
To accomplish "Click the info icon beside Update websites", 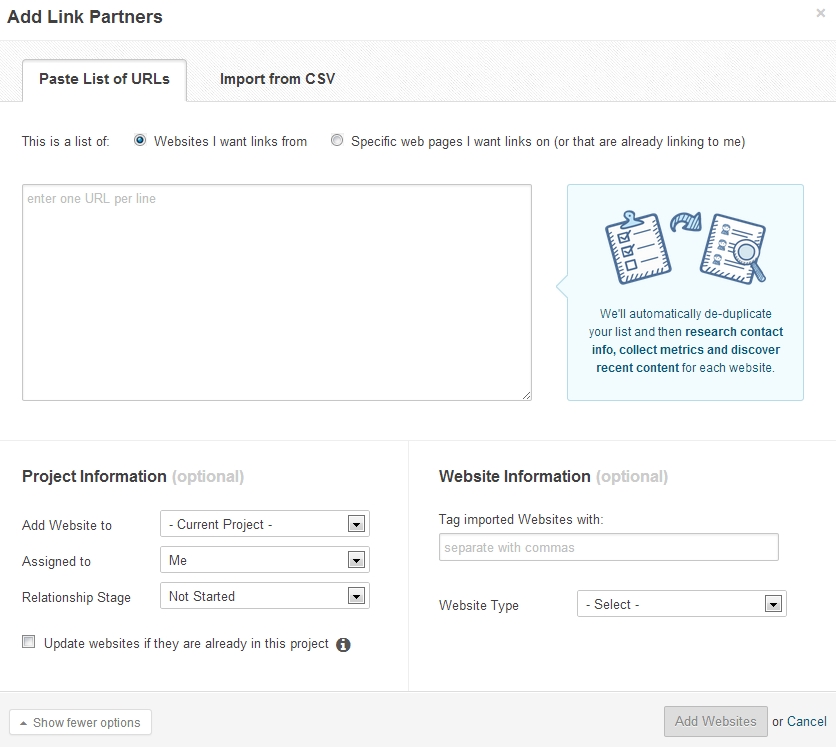I will pos(343,645).
